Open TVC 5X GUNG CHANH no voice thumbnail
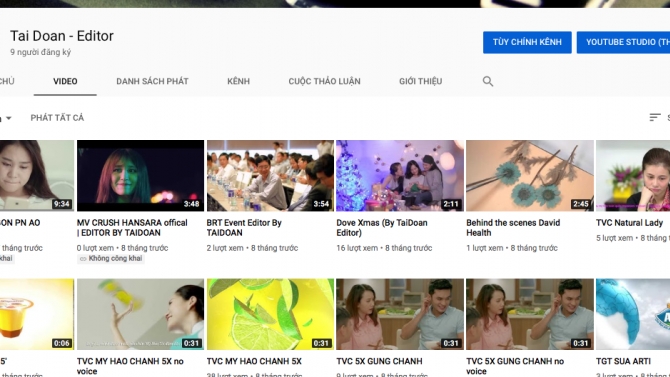The width and height of the screenshot is (670, 377). click(x=530, y=314)
